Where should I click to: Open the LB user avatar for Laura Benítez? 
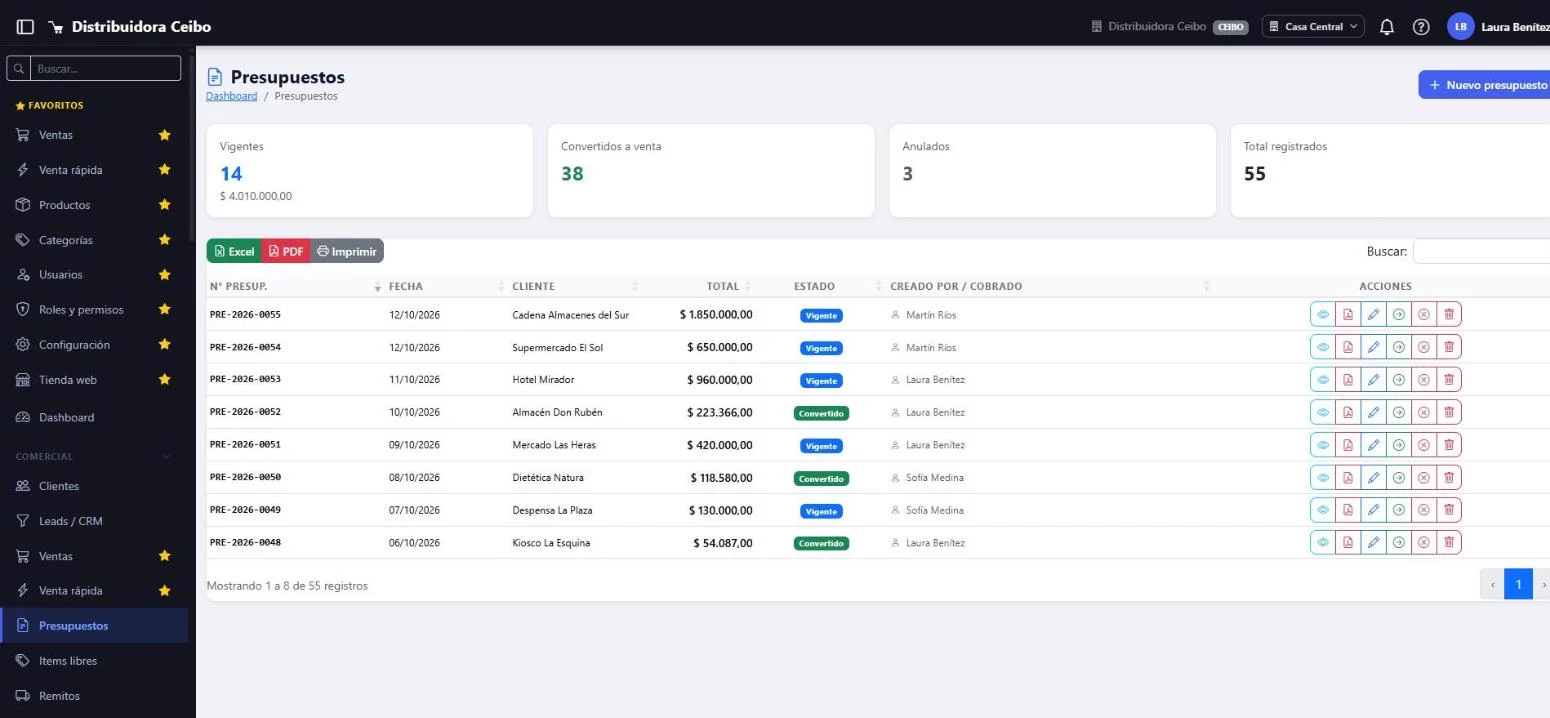coord(1461,27)
